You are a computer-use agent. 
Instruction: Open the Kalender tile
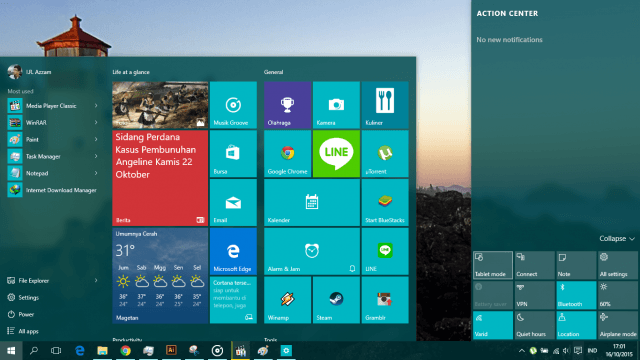click(x=312, y=202)
